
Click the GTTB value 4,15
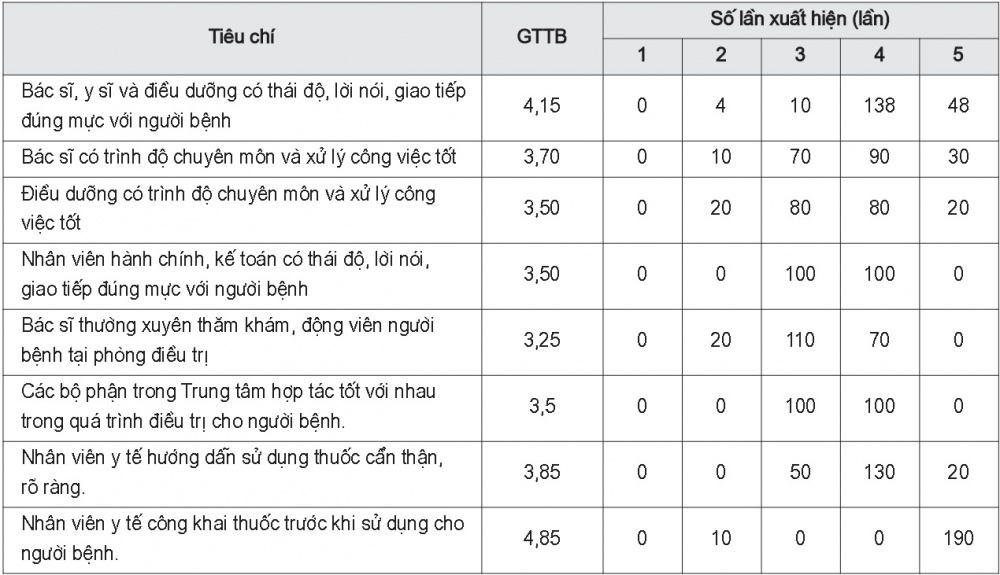point(541,105)
